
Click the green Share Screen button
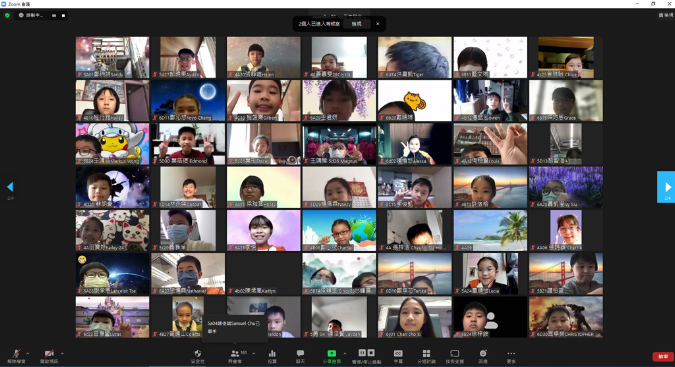[x=331, y=356]
